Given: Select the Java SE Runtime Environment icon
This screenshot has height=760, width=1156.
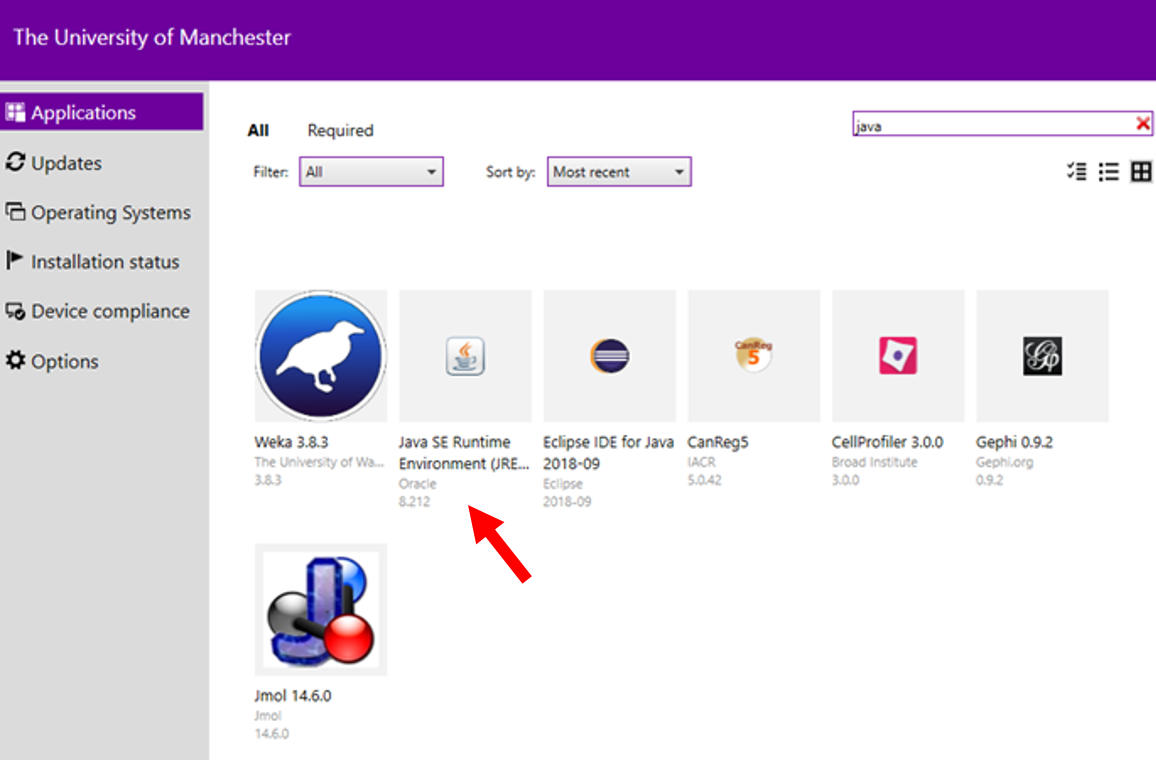Looking at the screenshot, I should tap(465, 356).
